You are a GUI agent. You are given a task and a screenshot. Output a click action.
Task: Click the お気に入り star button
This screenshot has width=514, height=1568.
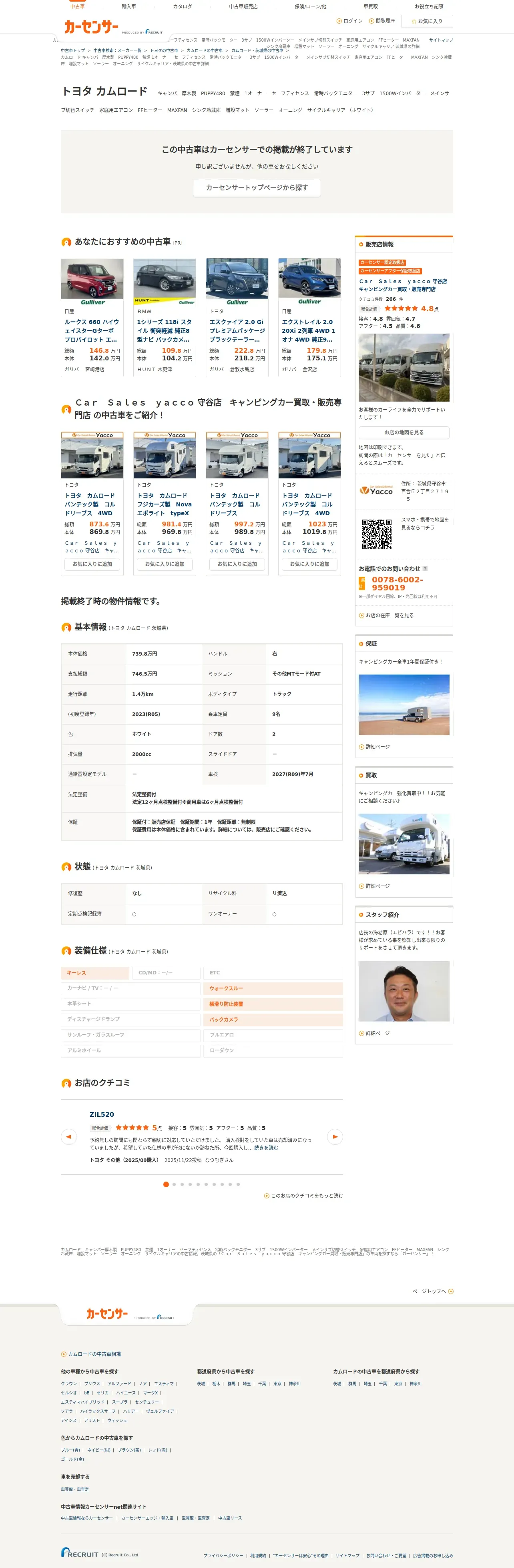(x=427, y=21)
